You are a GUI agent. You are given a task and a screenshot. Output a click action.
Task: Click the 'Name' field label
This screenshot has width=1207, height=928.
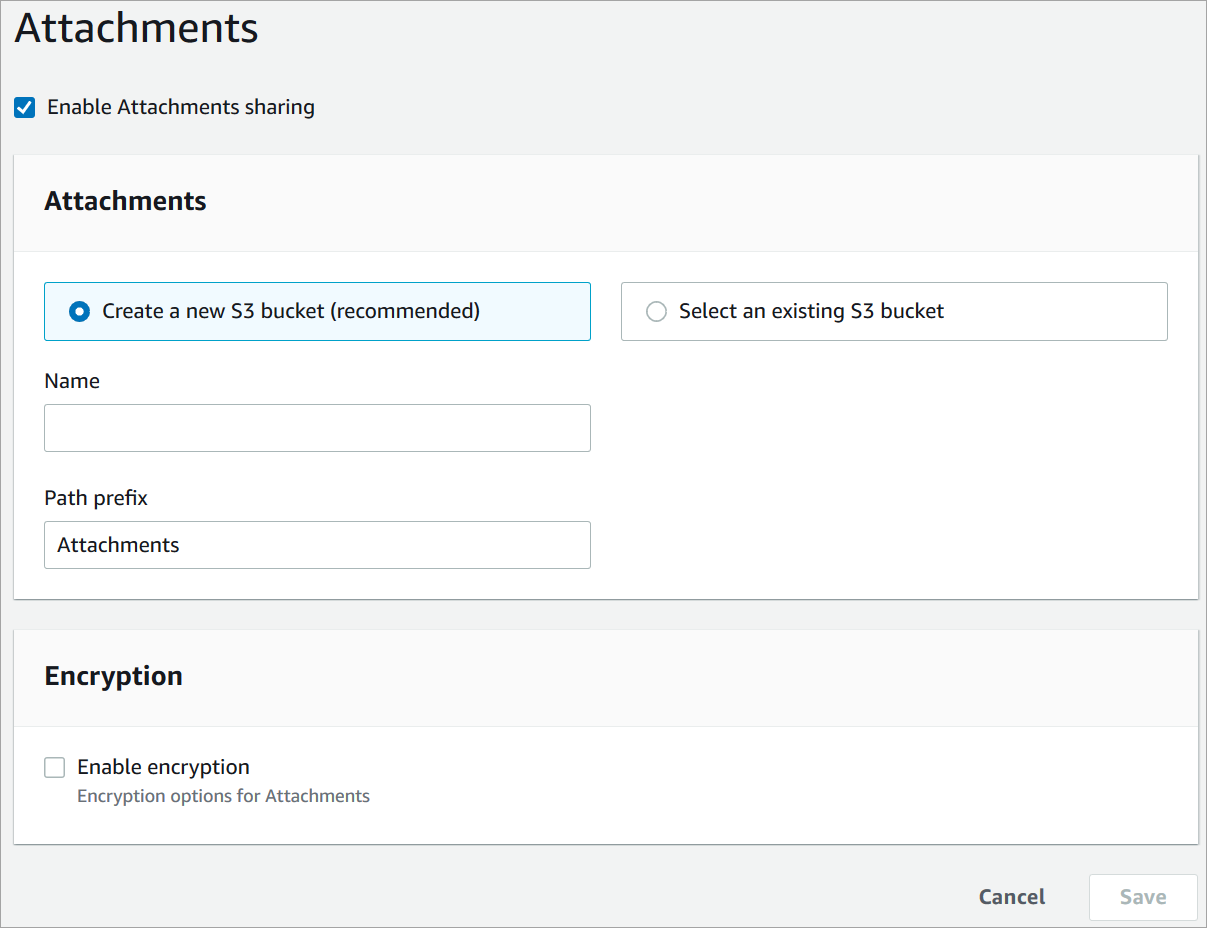[72, 381]
